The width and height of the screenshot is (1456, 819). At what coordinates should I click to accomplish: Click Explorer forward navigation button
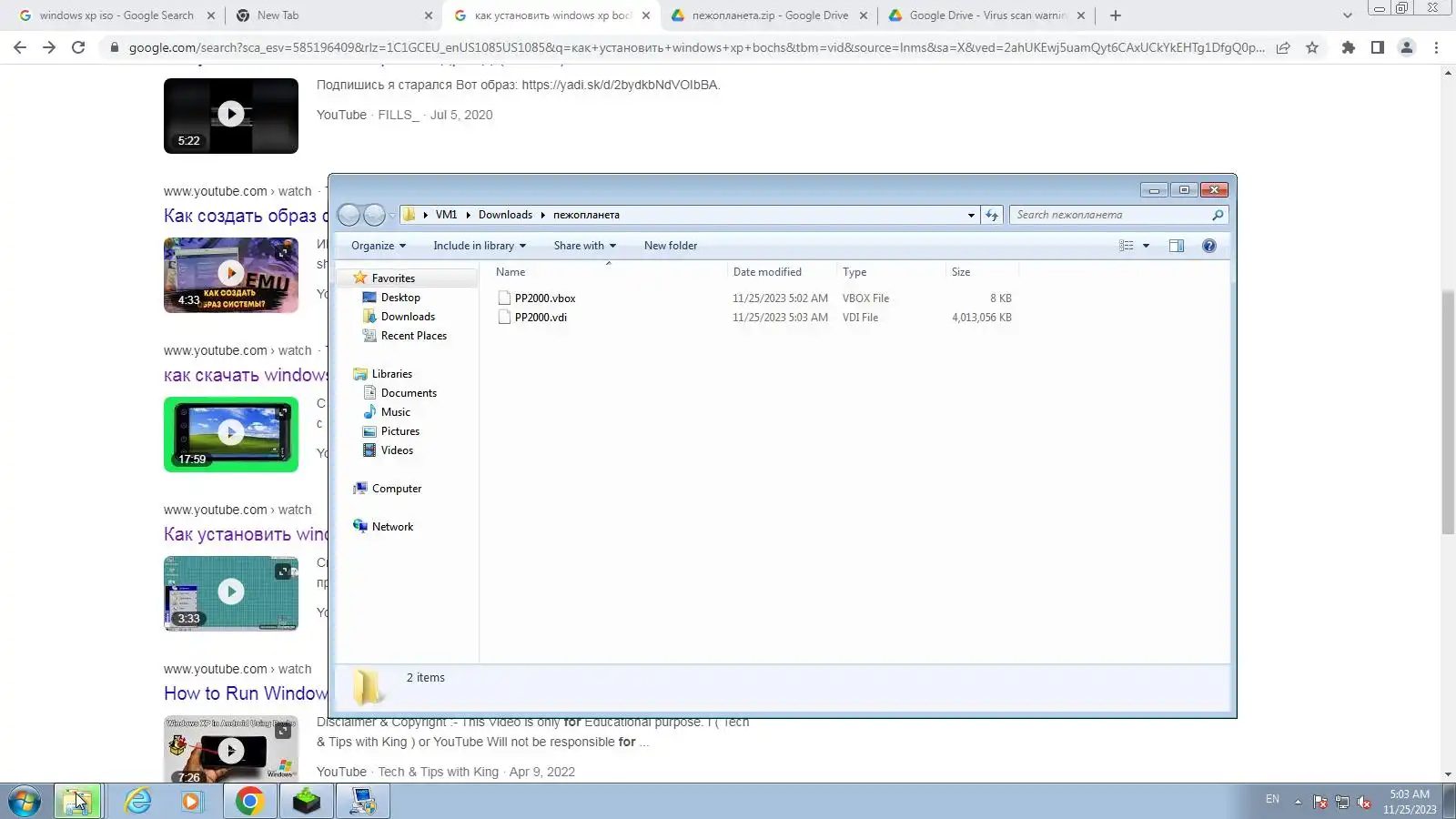tap(374, 215)
